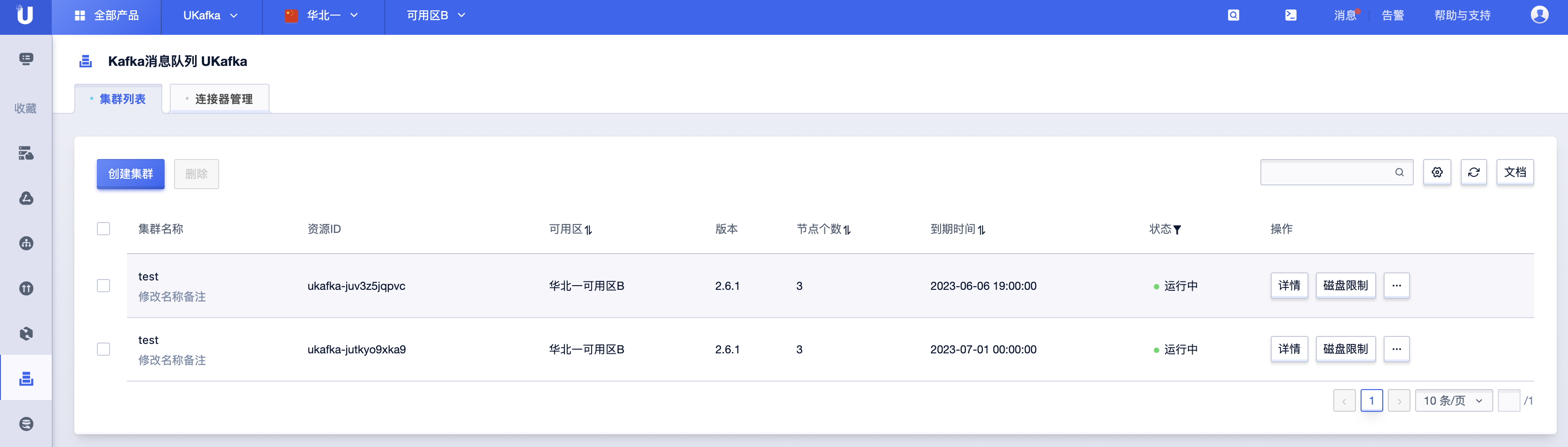Click the search magnifier in search box
1568x447 pixels.
(1399, 172)
